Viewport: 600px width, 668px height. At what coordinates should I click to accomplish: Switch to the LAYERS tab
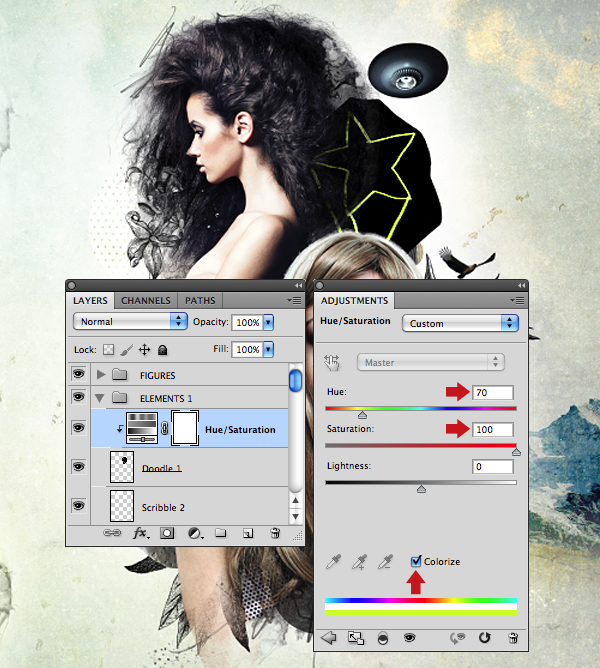90,300
